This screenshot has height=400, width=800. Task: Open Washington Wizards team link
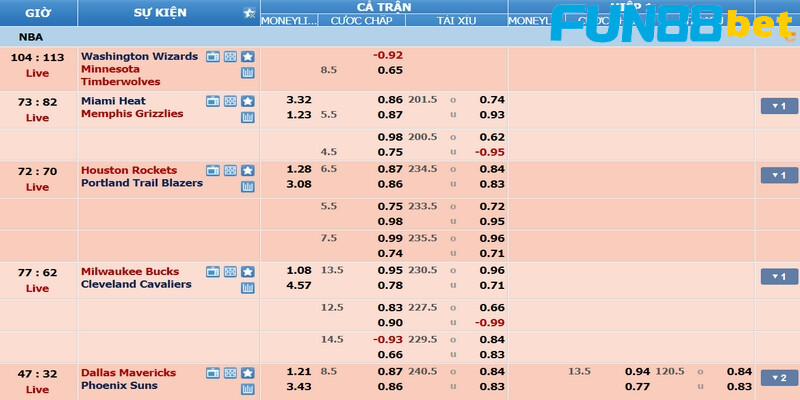pyautogui.click(x=139, y=56)
